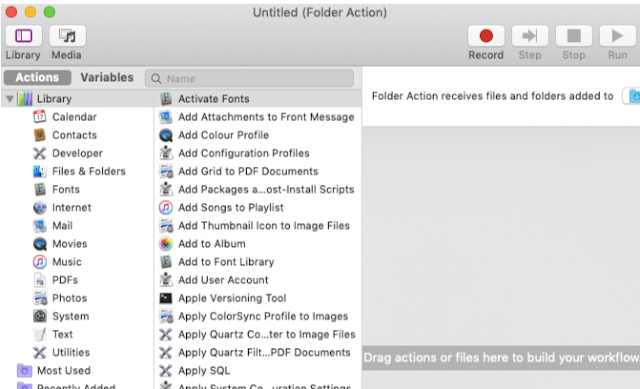This screenshot has height=389, width=640.
Task: Click the Name search field
Action: tap(249, 78)
